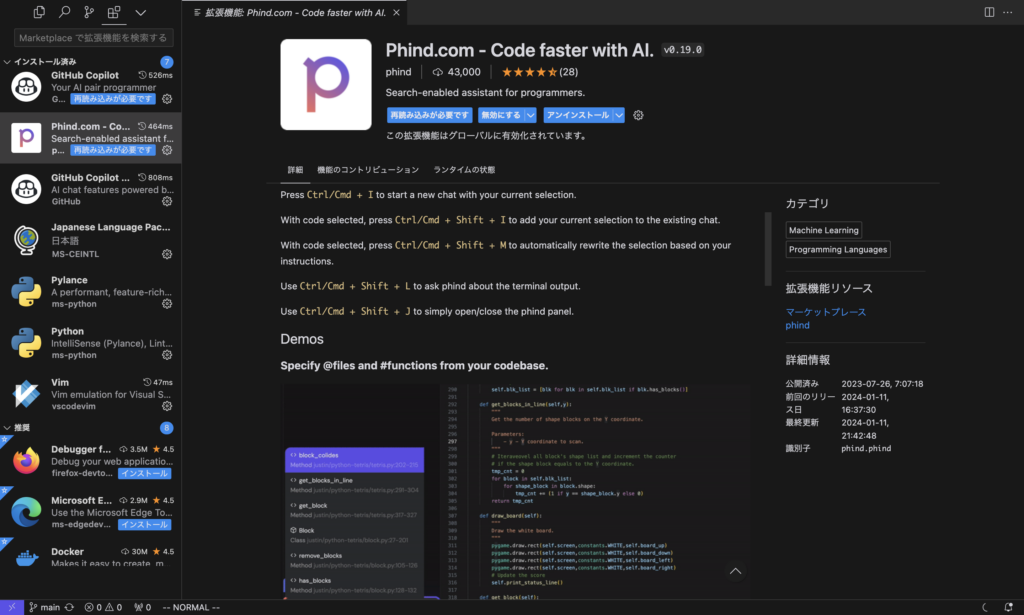1024x615 pixels.
Task: Click the main branch status item
Action: (x=44, y=607)
